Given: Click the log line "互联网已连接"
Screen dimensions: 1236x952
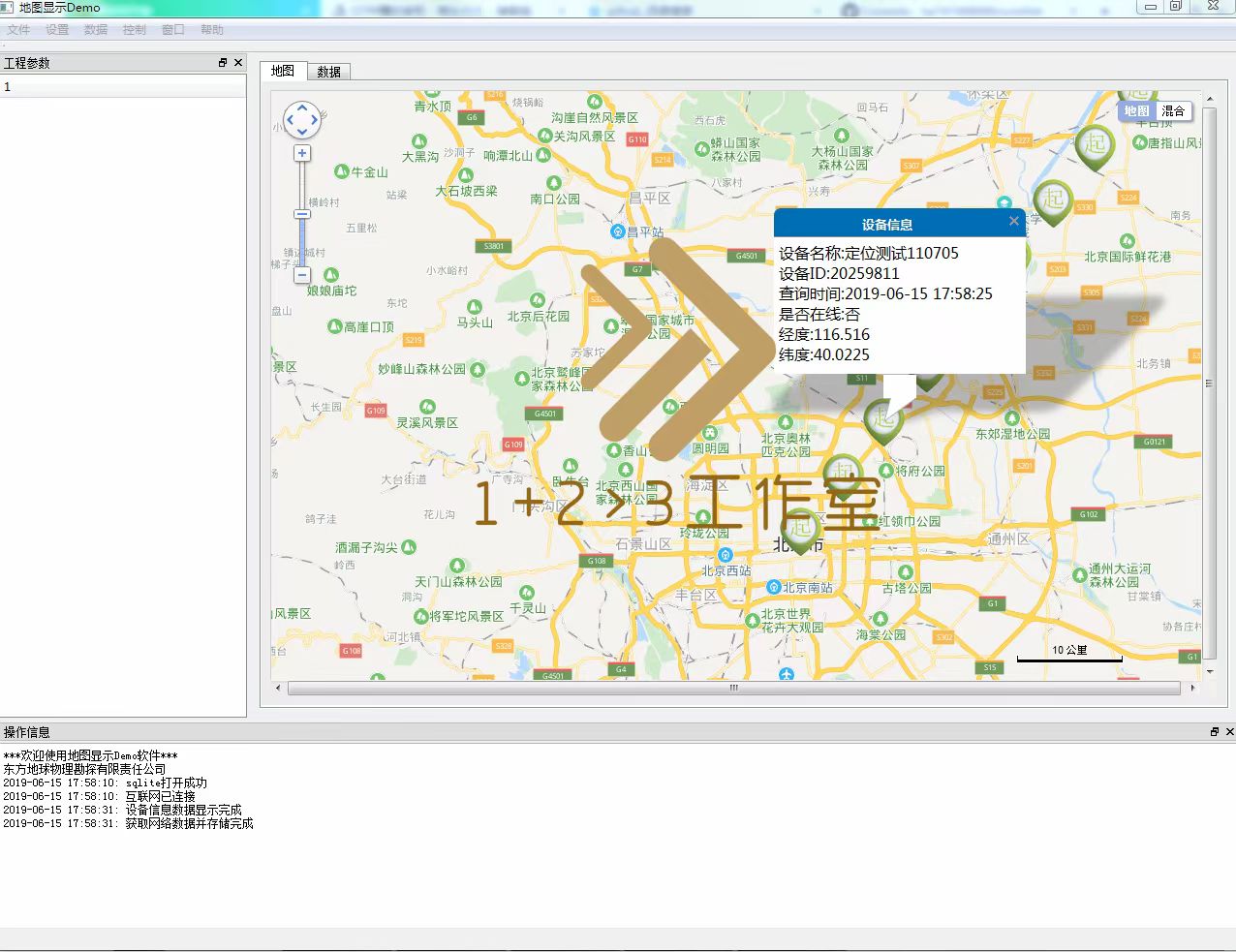Looking at the screenshot, I should pyautogui.click(x=99, y=796).
